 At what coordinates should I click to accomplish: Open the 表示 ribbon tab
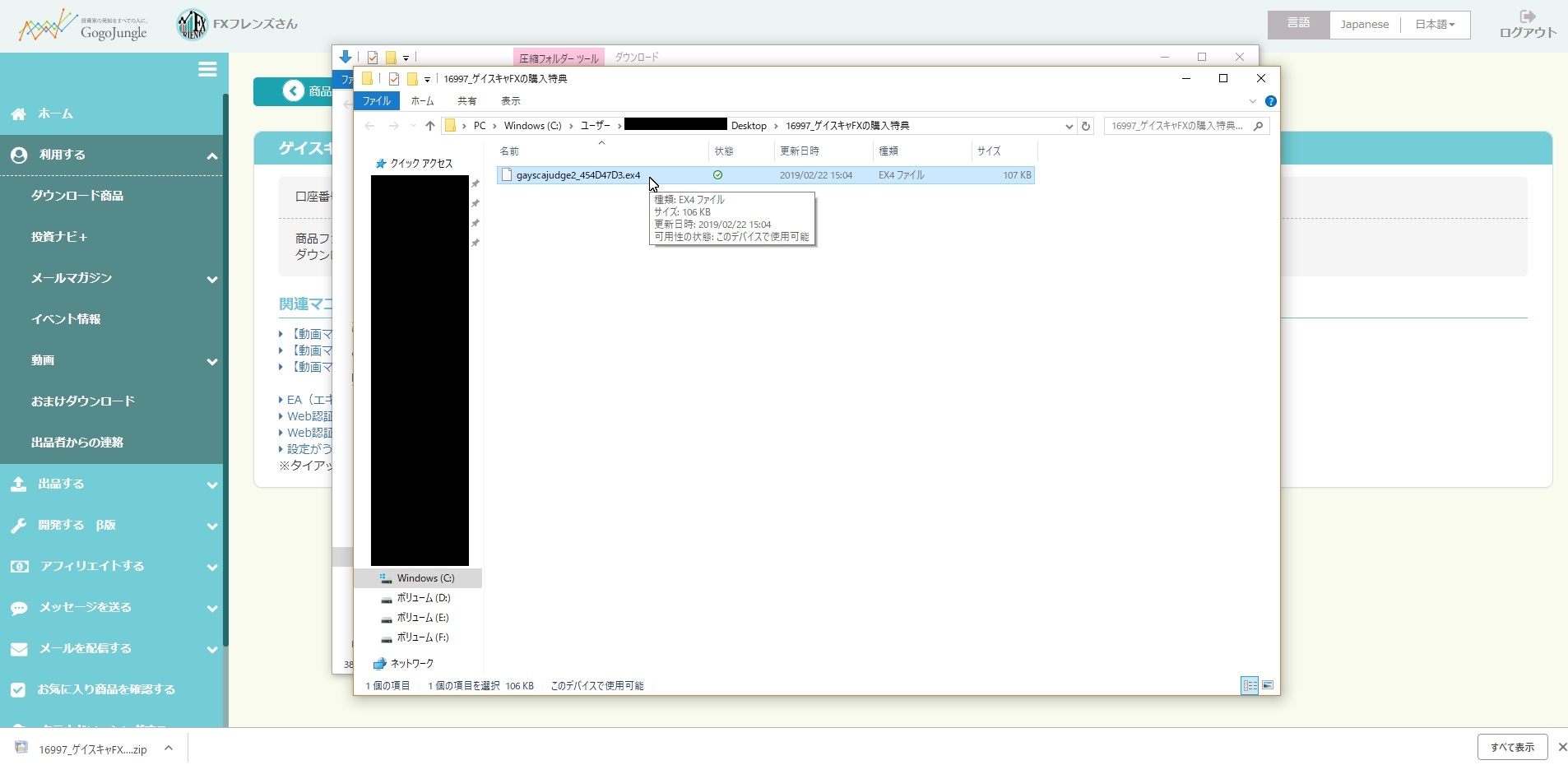pyautogui.click(x=510, y=101)
